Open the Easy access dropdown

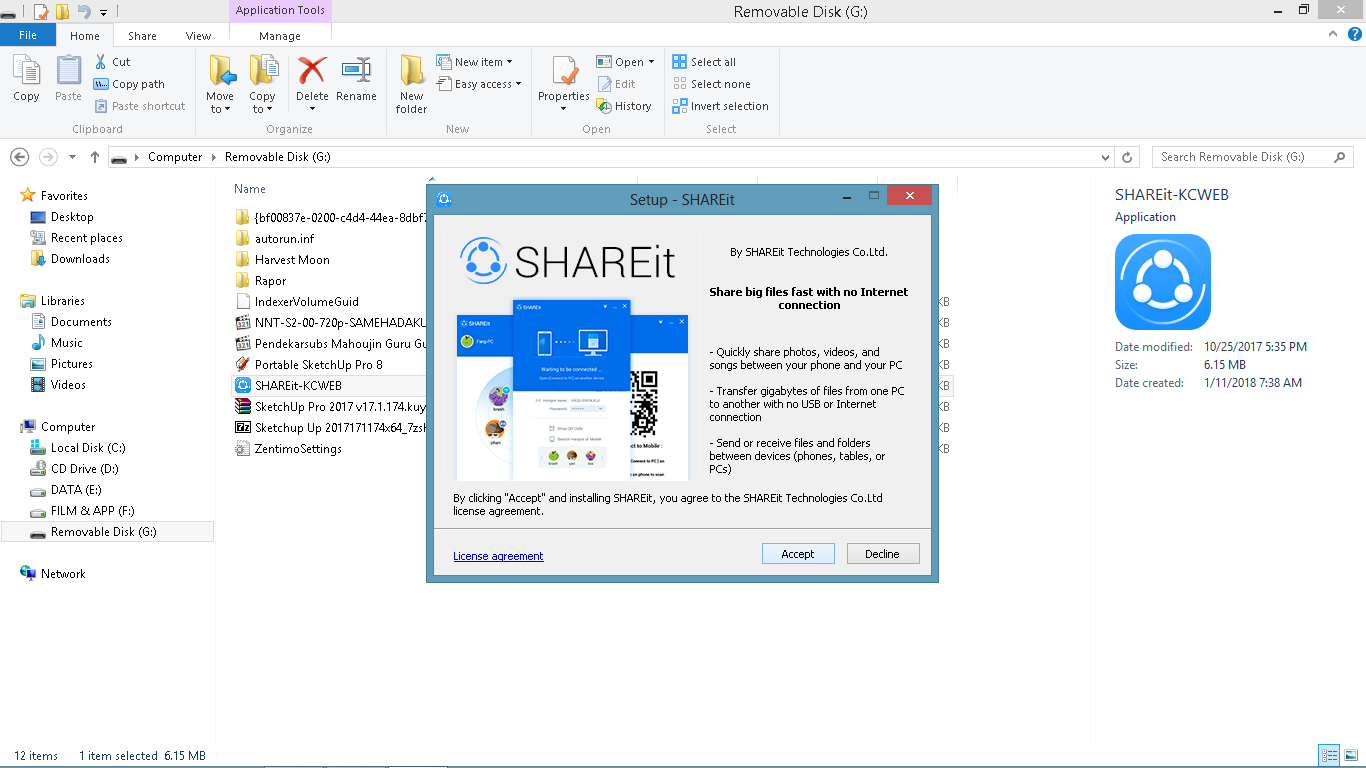[480, 84]
